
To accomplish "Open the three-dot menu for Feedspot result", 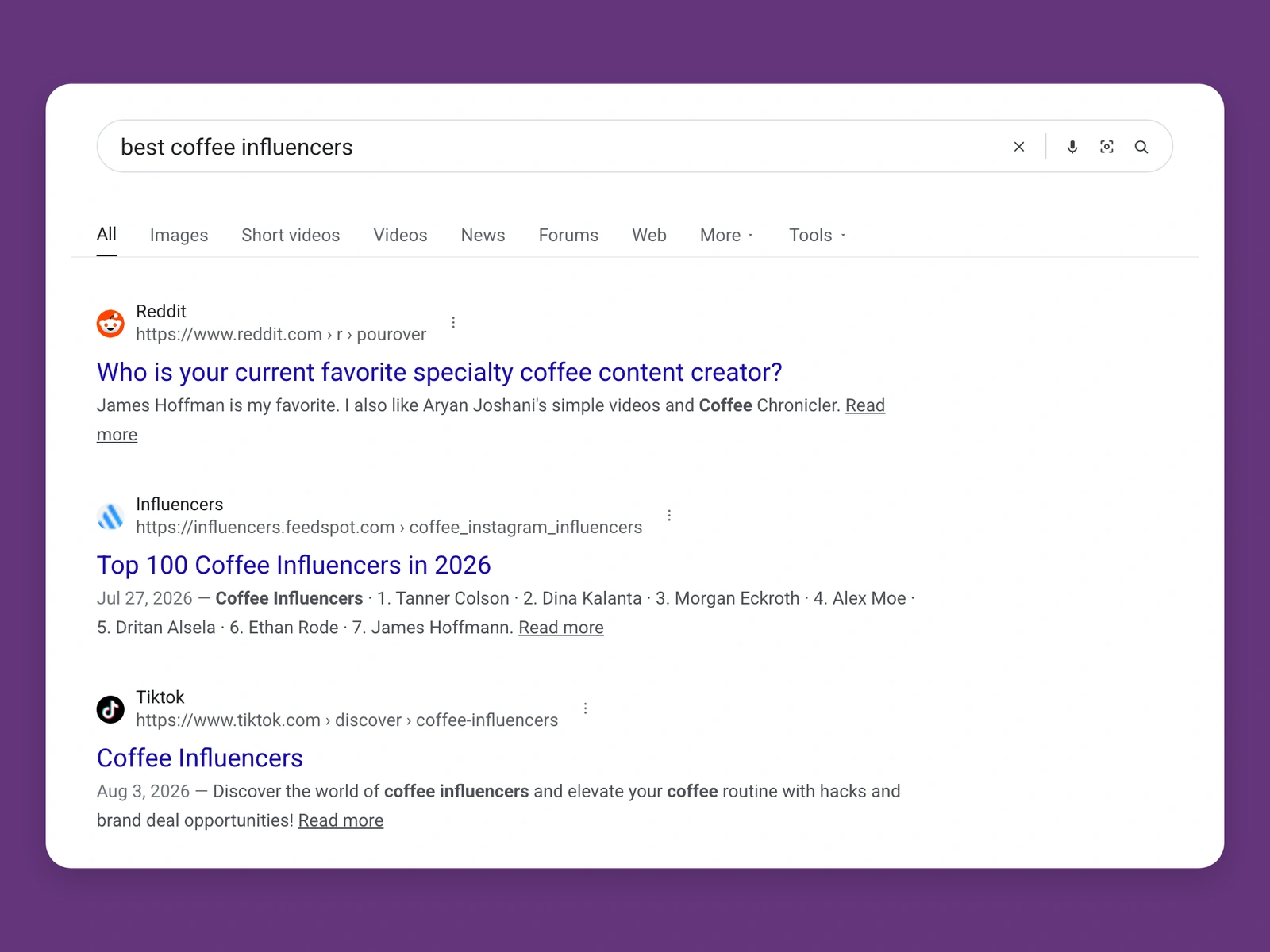I will (669, 515).
